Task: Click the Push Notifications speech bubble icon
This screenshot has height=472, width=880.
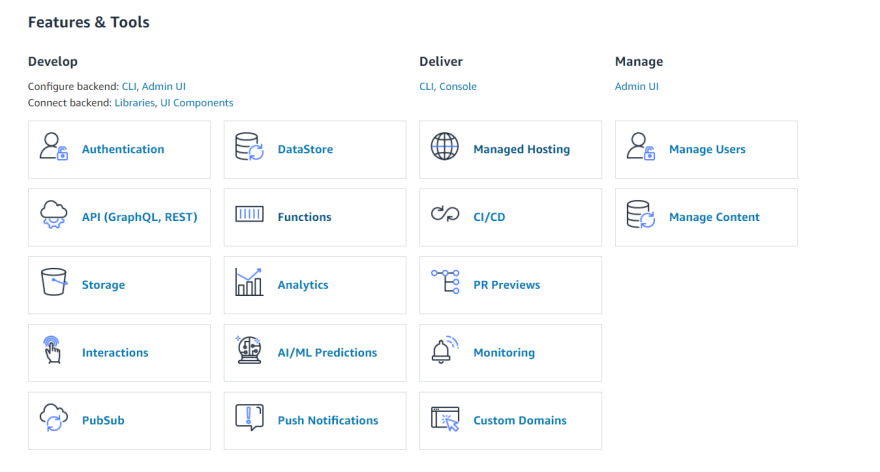Action: (x=249, y=418)
